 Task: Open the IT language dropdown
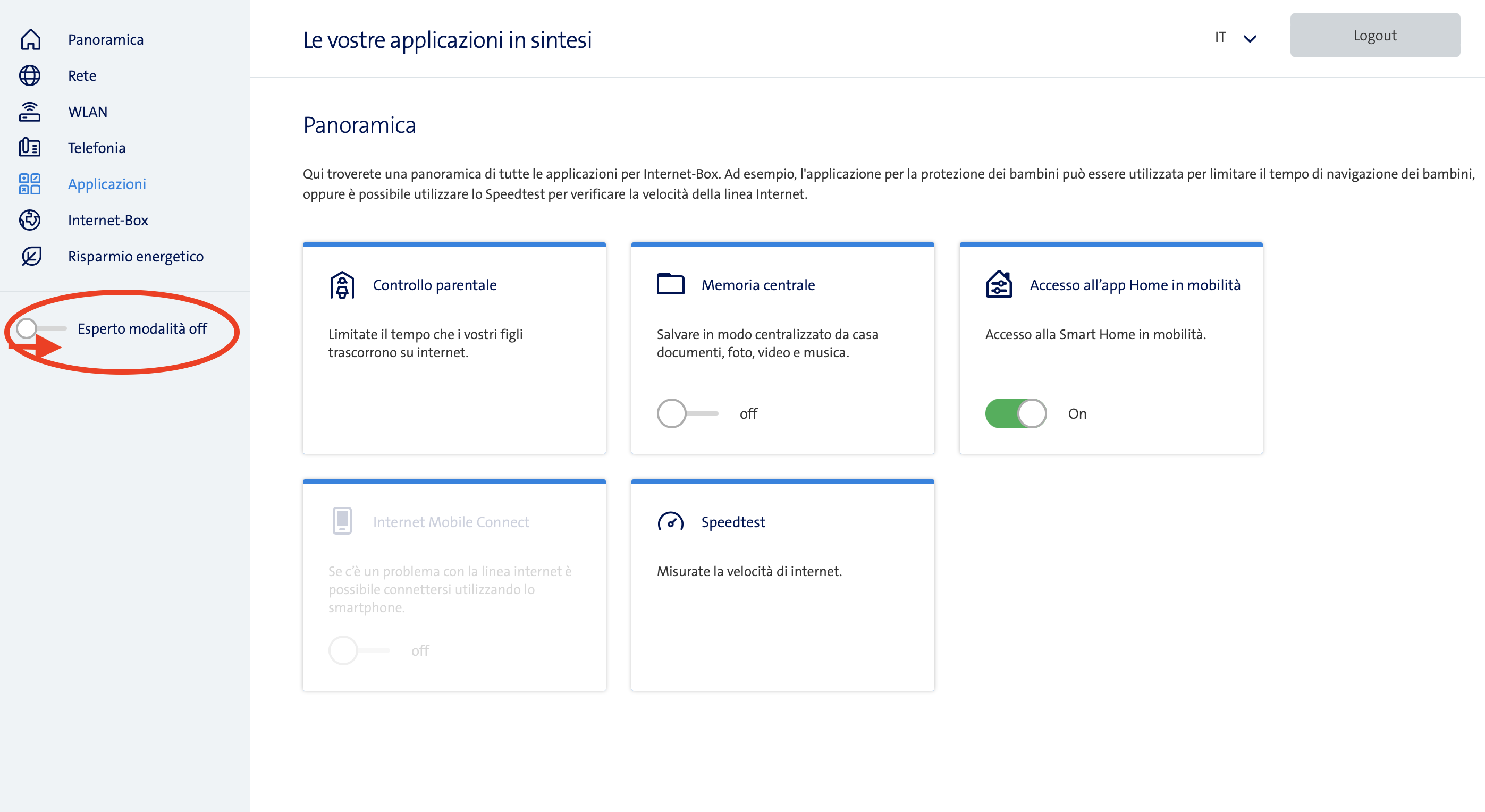[x=1220, y=37]
